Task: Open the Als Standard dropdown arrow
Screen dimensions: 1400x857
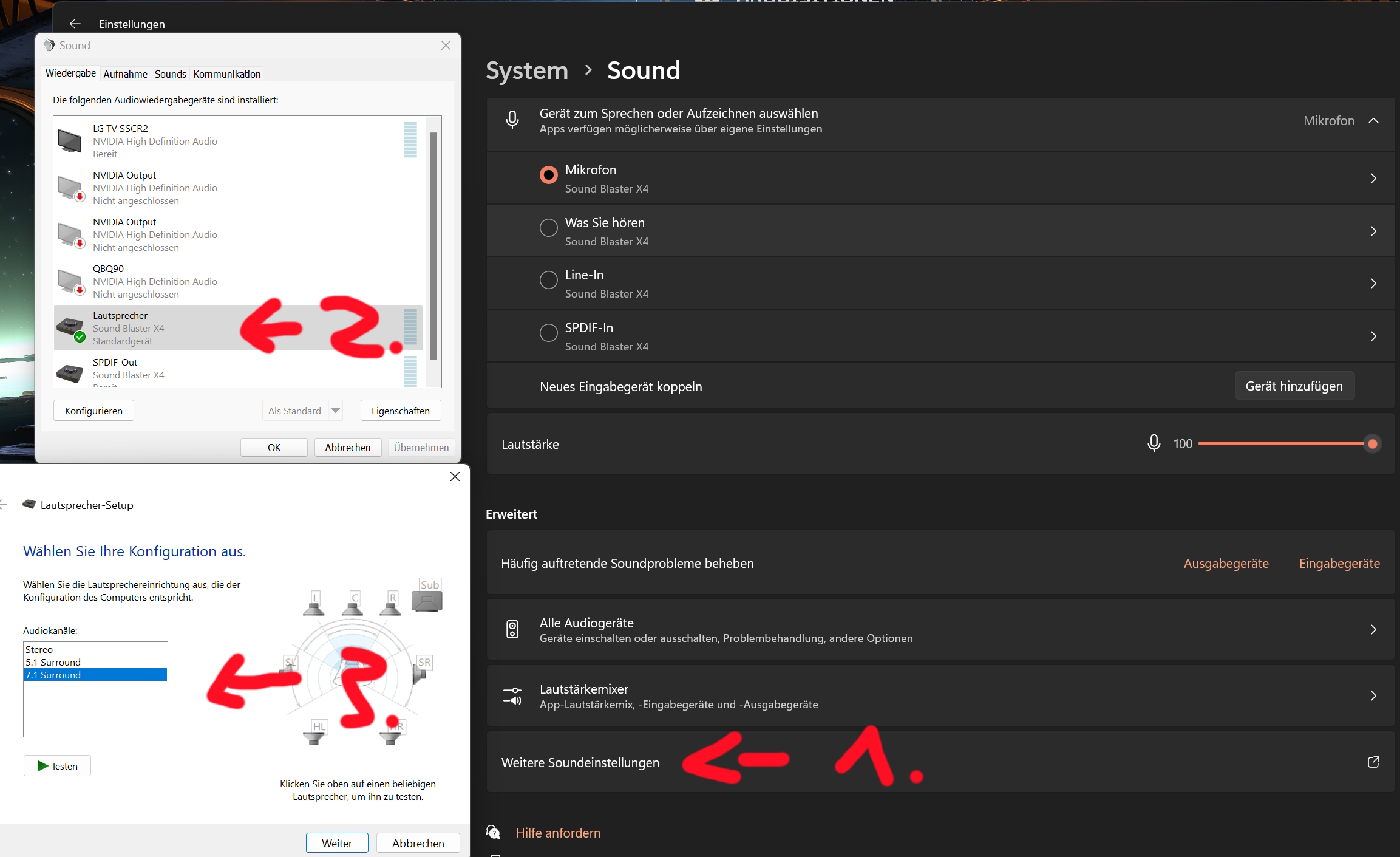Action: 336,411
